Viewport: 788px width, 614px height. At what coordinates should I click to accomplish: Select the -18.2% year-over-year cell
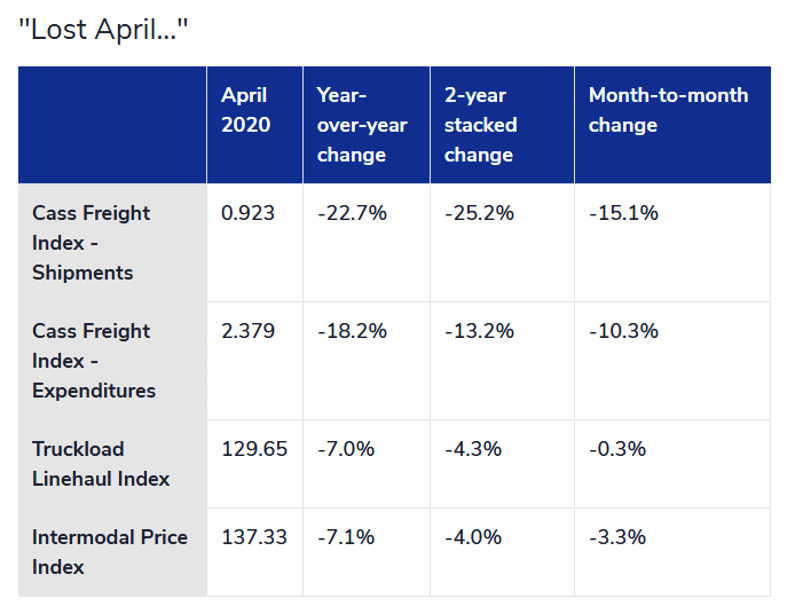coord(351,331)
